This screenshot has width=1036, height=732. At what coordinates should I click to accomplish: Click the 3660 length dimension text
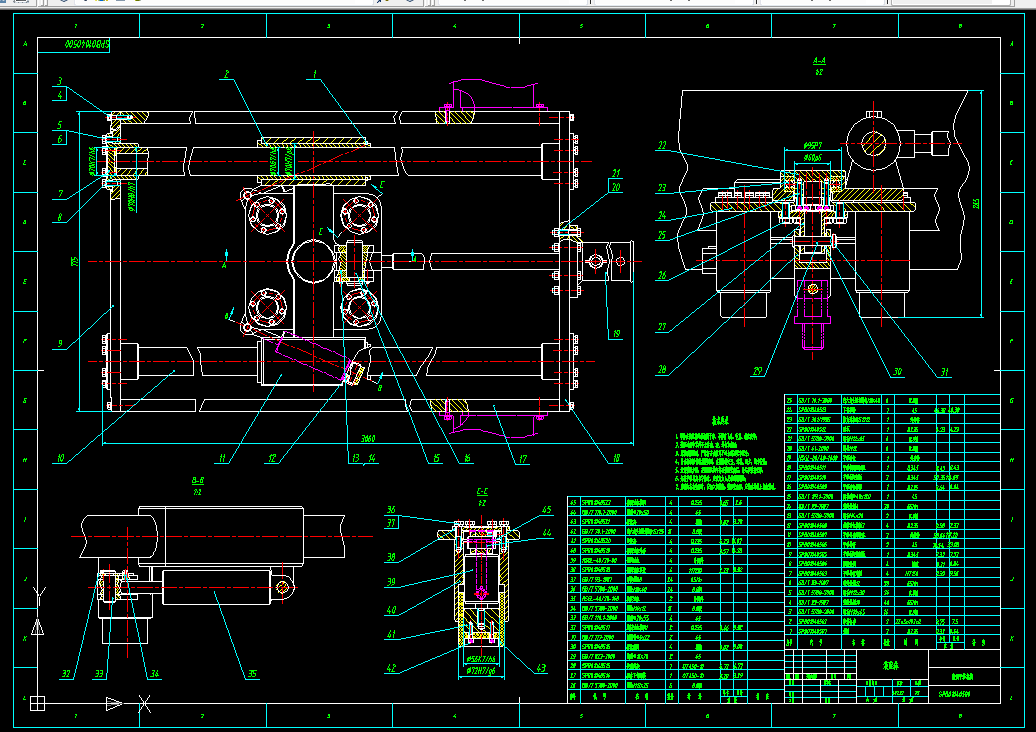(368, 439)
